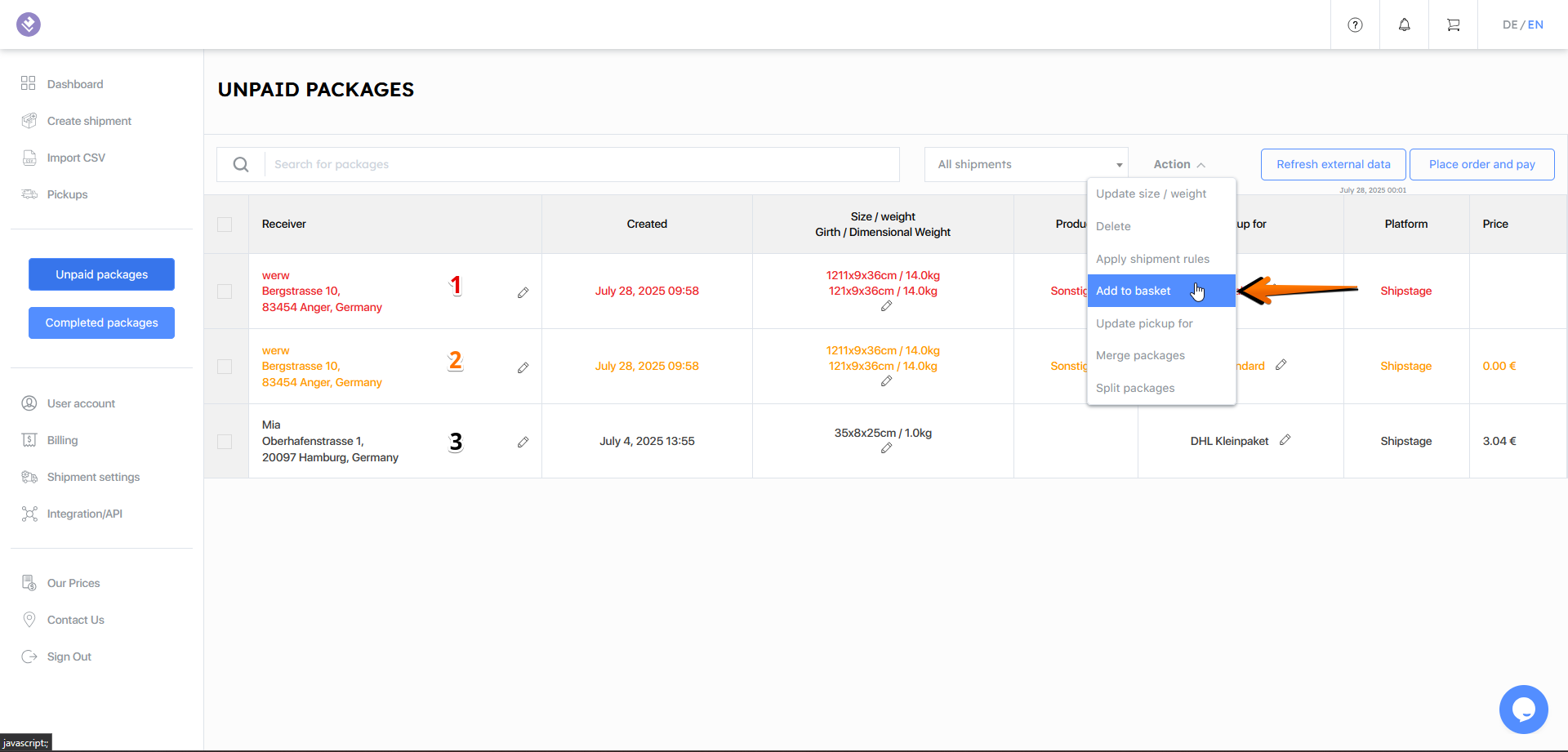Open the notifications bell icon
Viewport: 1568px width, 752px height.
coord(1404,24)
